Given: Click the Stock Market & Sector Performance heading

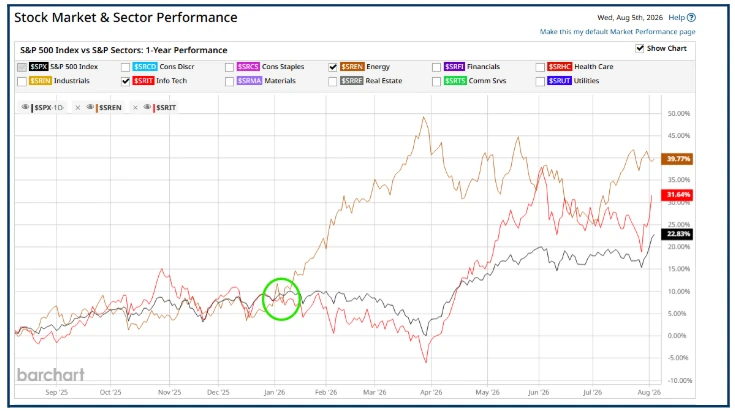Looking at the screenshot, I should 126,17.
